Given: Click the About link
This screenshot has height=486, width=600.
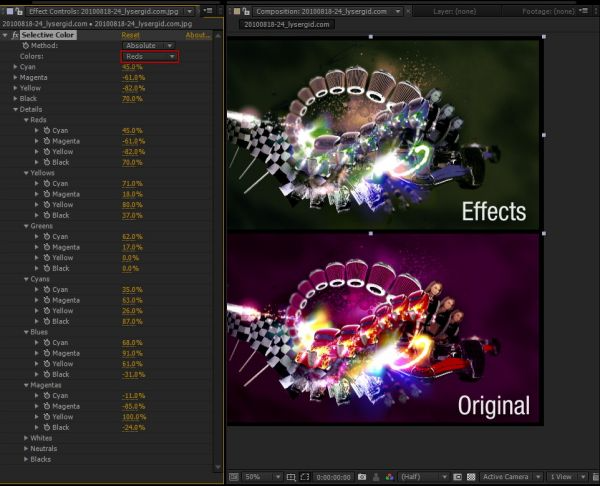Looking at the screenshot, I should click(x=198, y=35).
